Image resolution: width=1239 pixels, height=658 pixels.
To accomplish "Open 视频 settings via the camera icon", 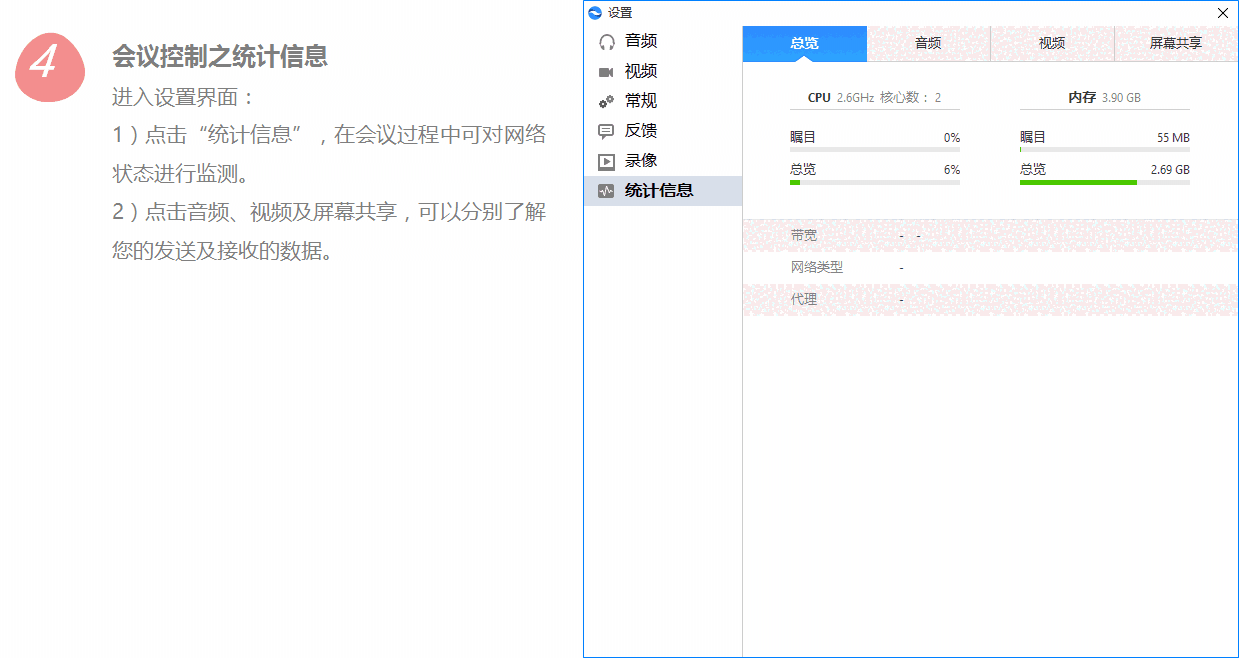I will tap(607, 71).
